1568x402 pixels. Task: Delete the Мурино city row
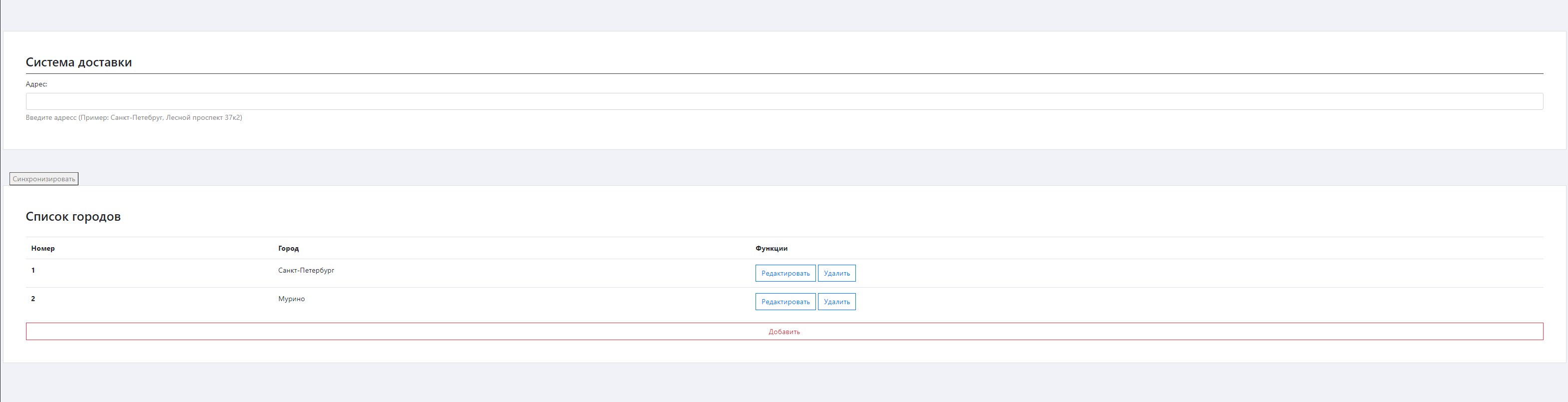[836, 302]
